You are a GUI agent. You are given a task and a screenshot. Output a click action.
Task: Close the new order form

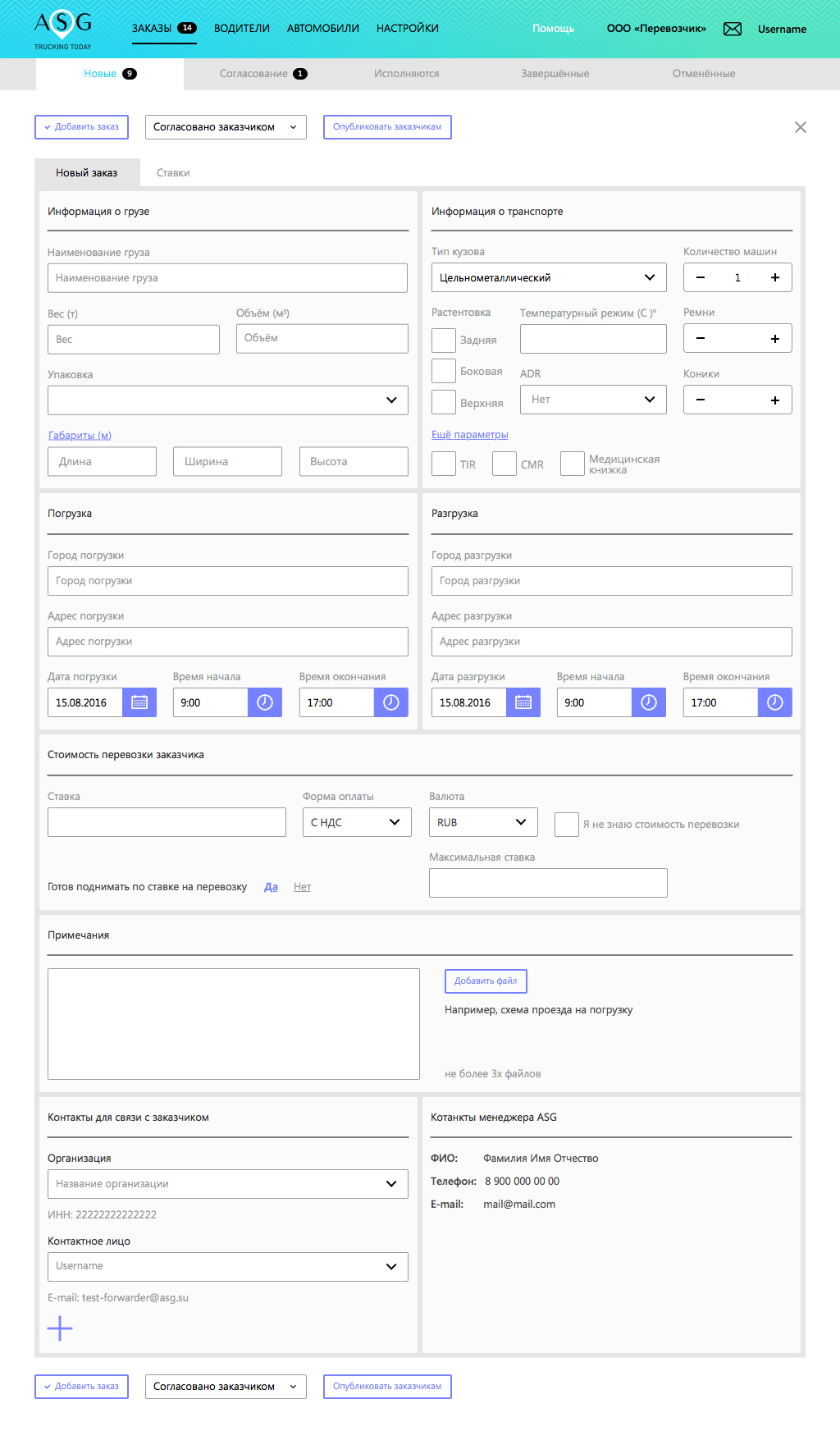(801, 127)
